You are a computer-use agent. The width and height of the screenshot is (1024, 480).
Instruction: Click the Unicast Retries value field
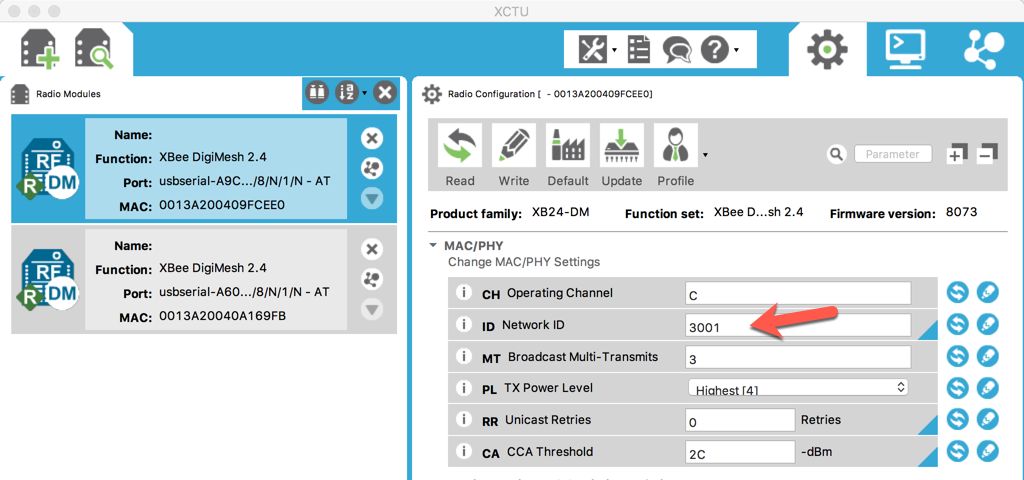[x=740, y=421]
